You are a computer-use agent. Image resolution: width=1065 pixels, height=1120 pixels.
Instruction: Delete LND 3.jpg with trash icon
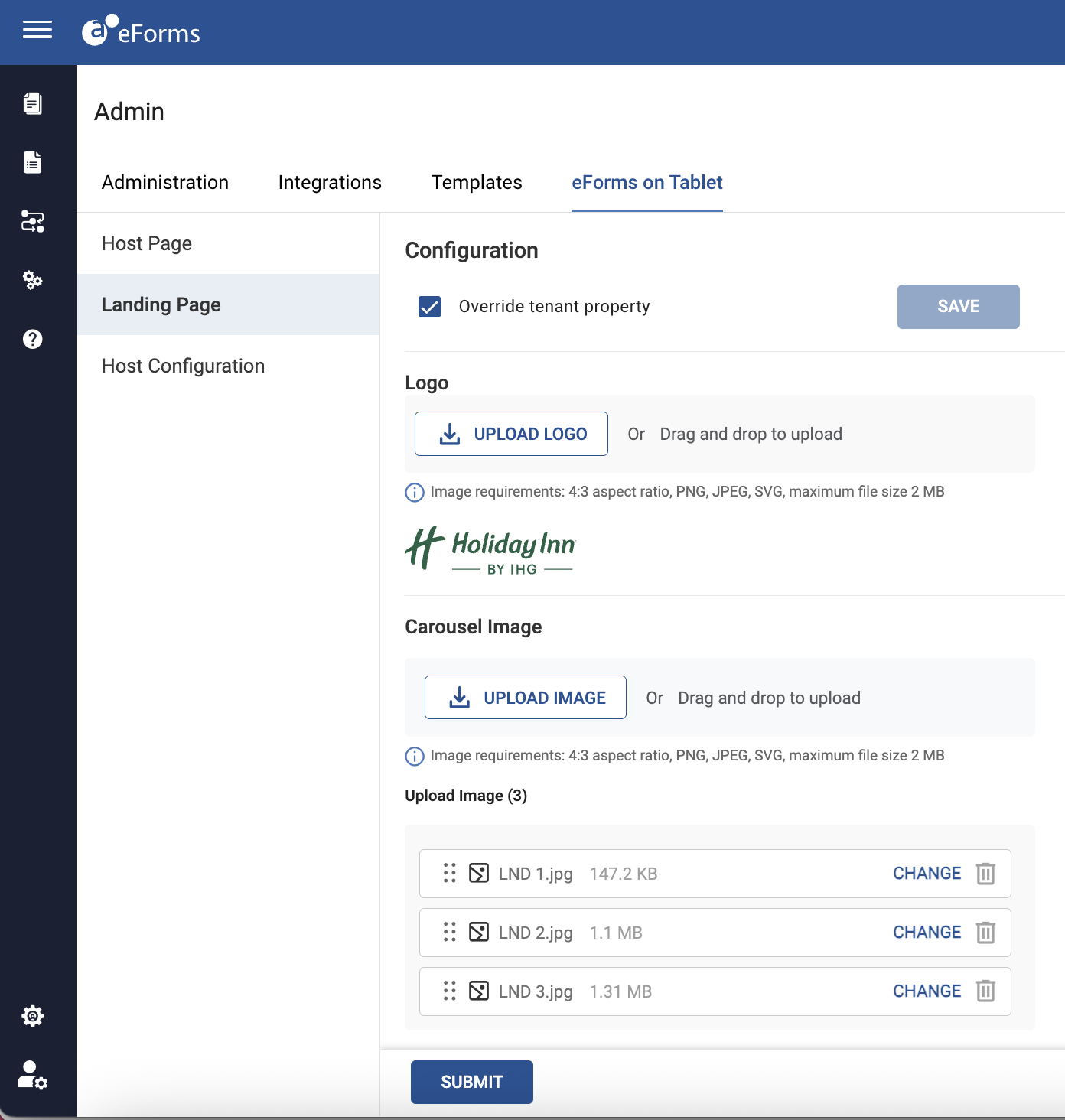(985, 991)
